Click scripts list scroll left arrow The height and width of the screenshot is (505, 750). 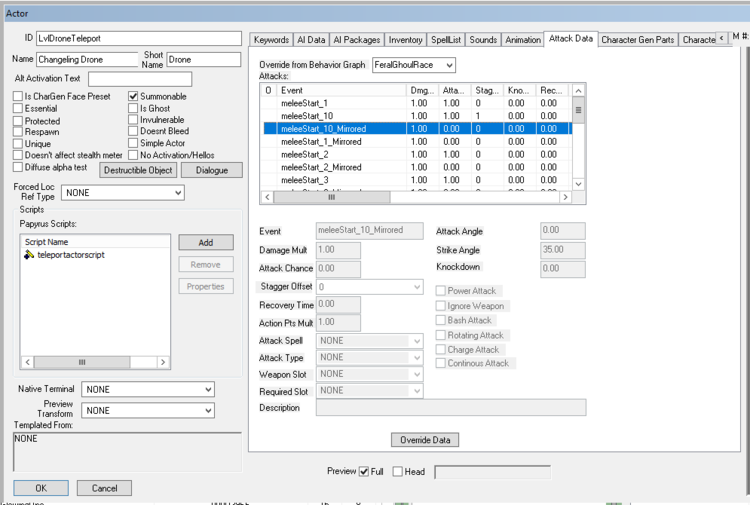pos(28,362)
